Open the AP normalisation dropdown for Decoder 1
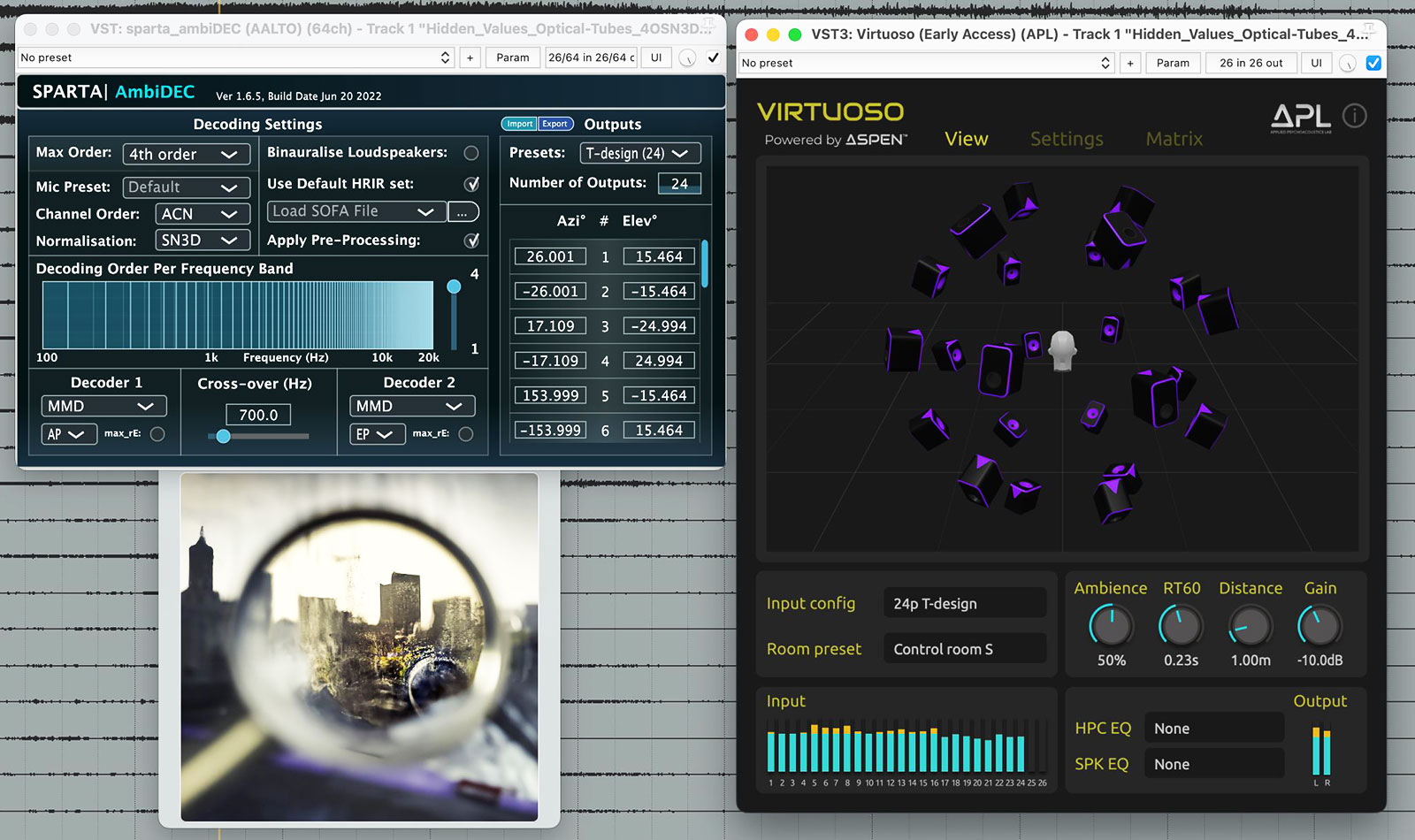This screenshot has width=1415, height=840. tap(69, 434)
